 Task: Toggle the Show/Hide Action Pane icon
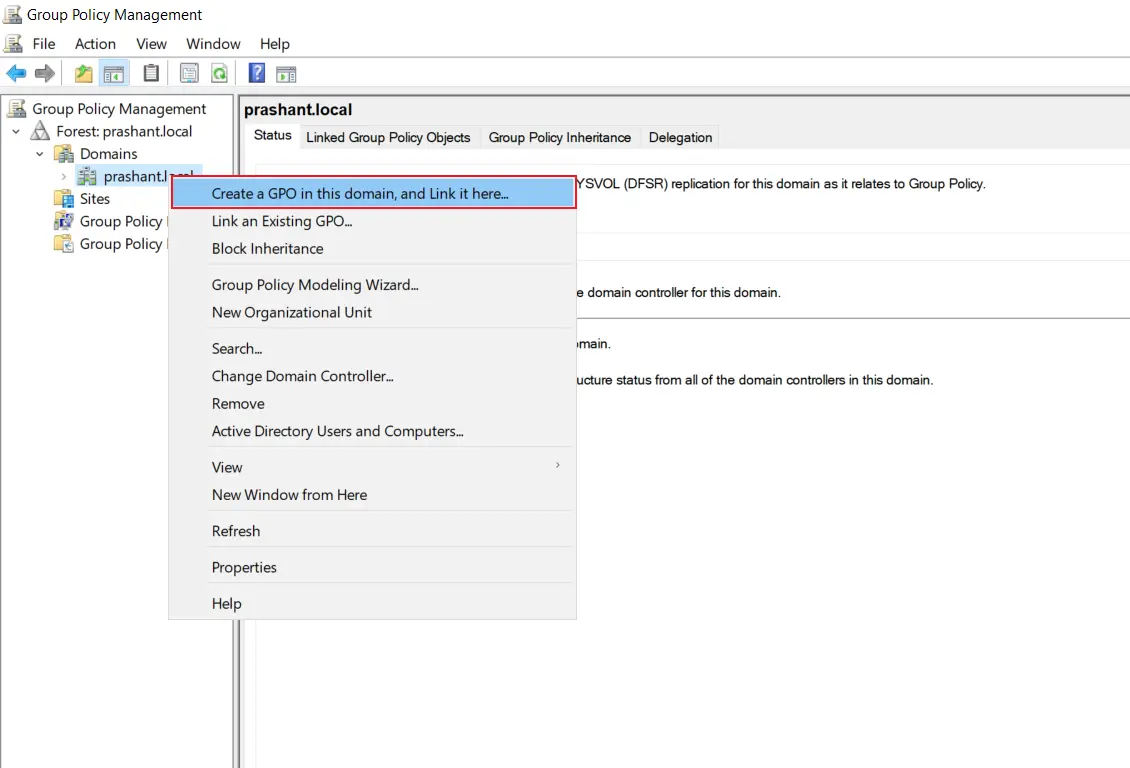[286, 73]
